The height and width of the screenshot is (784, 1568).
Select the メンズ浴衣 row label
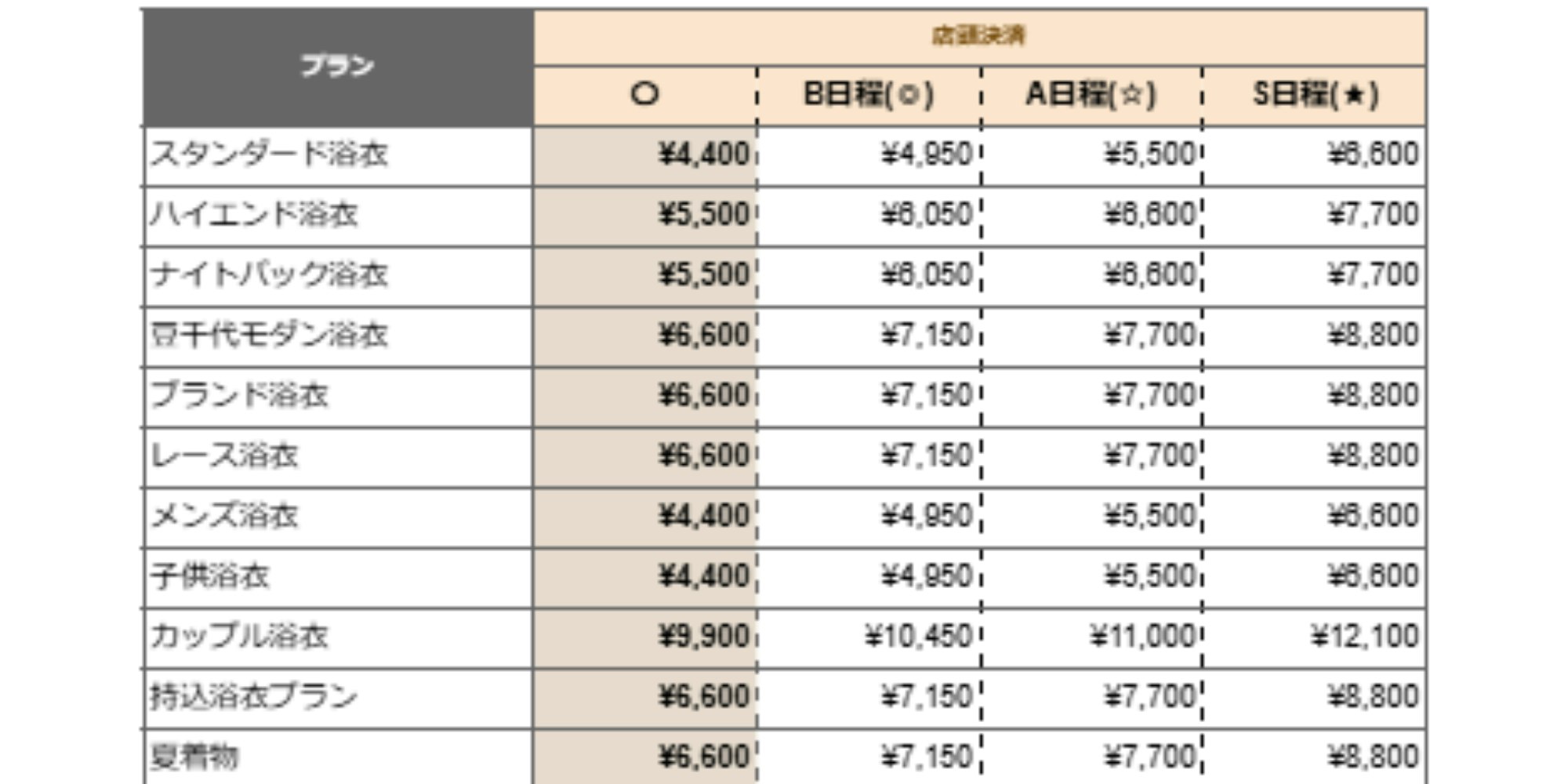point(224,517)
